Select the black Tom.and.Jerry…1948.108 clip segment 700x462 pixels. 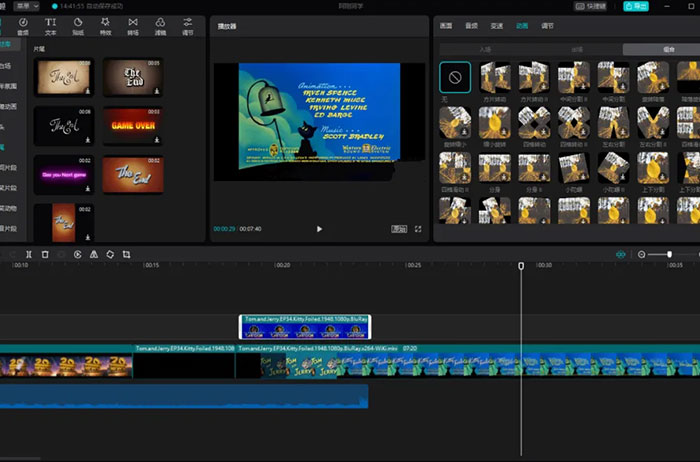pyautogui.click(x=184, y=362)
